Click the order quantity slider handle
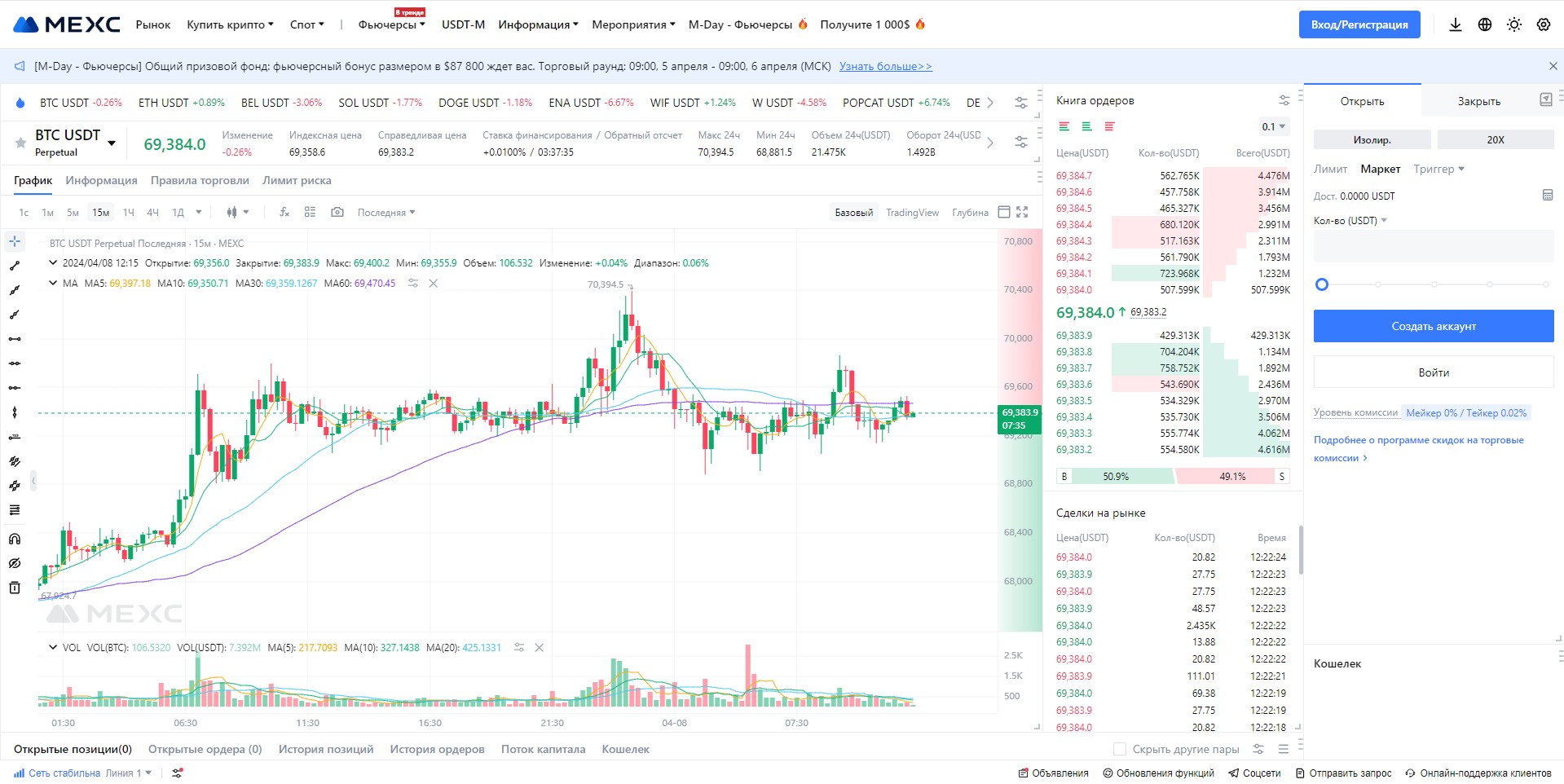This screenshot has width=1564, height=784. click(1322, 284)
